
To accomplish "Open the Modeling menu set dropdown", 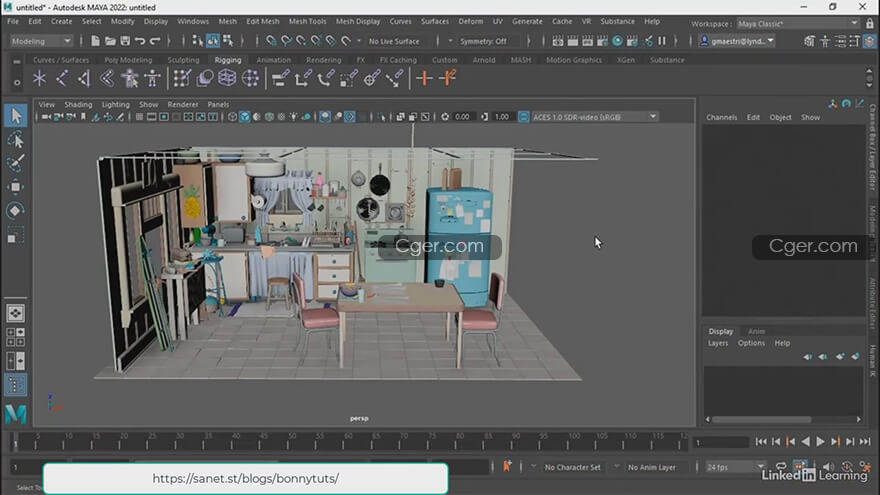I will [x=42, y=41].
